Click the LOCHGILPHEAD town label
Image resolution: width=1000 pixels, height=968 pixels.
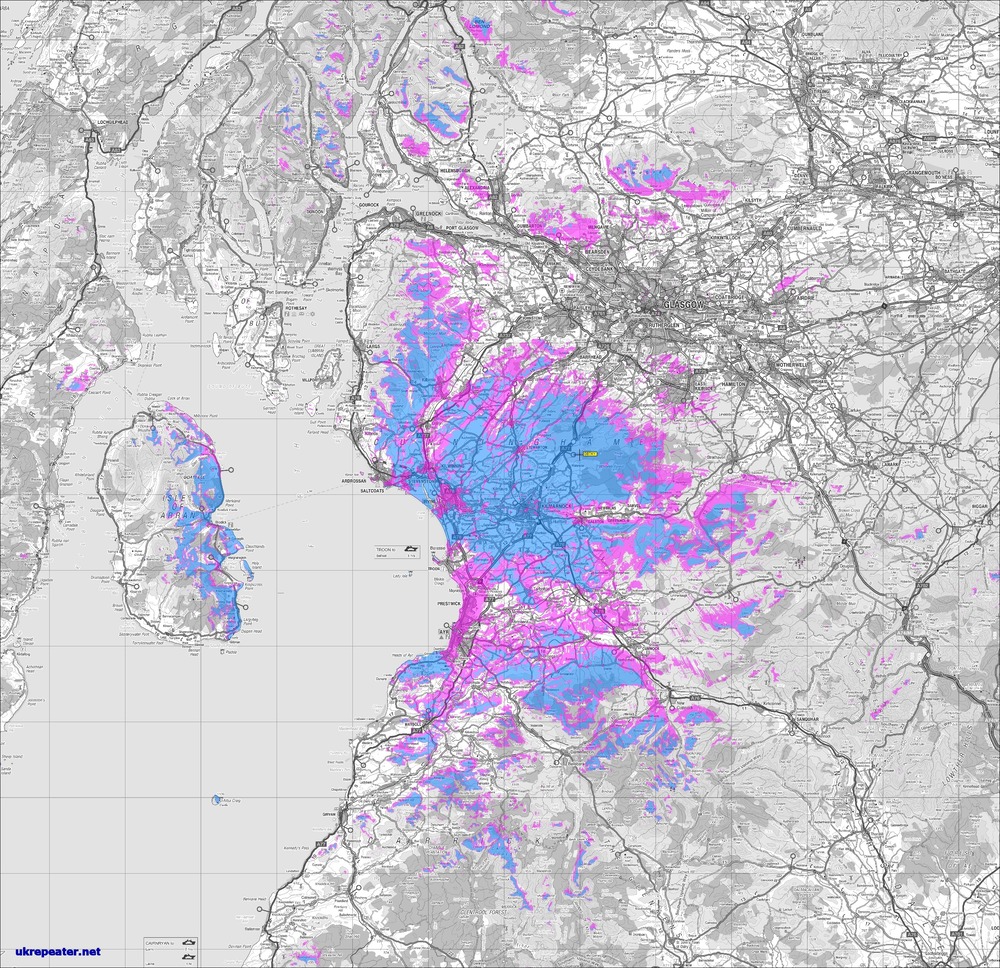pos(112,121)
